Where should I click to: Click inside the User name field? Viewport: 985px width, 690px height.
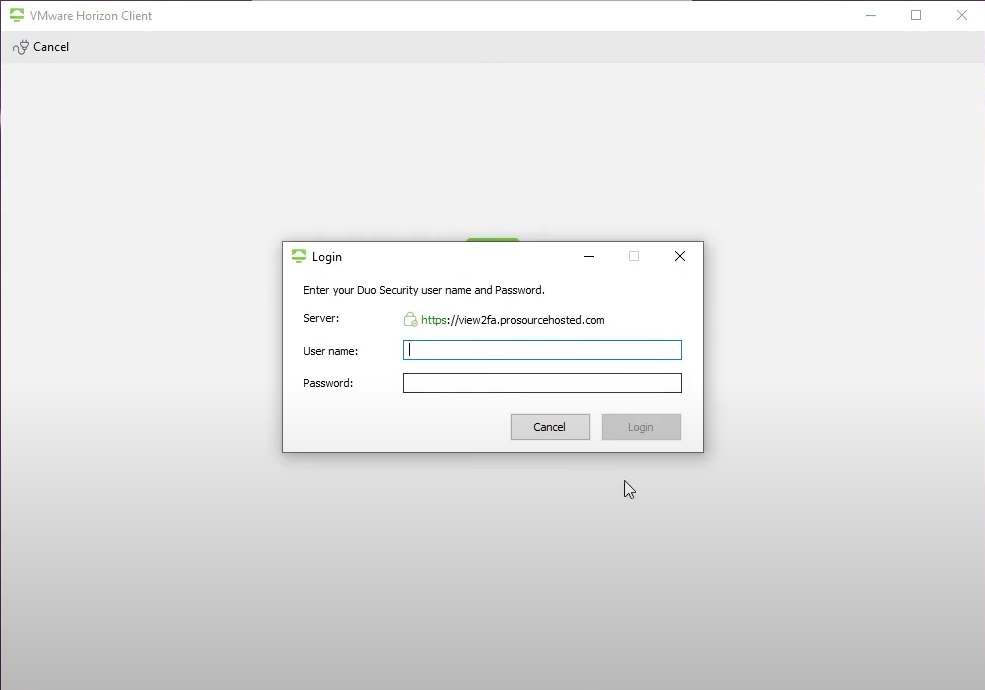[541, 350]
